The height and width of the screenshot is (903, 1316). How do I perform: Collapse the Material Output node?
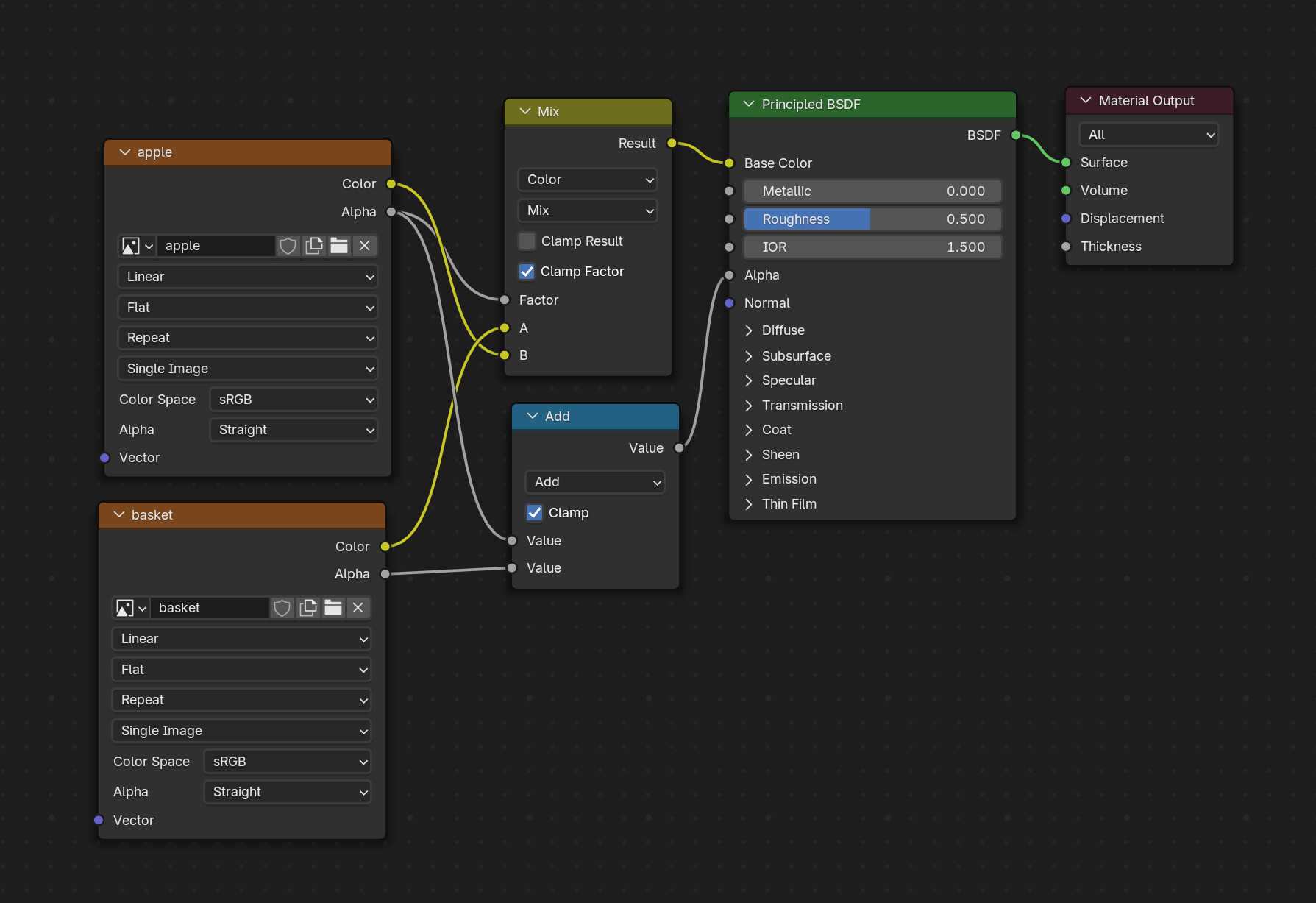tap(1086, 101)
